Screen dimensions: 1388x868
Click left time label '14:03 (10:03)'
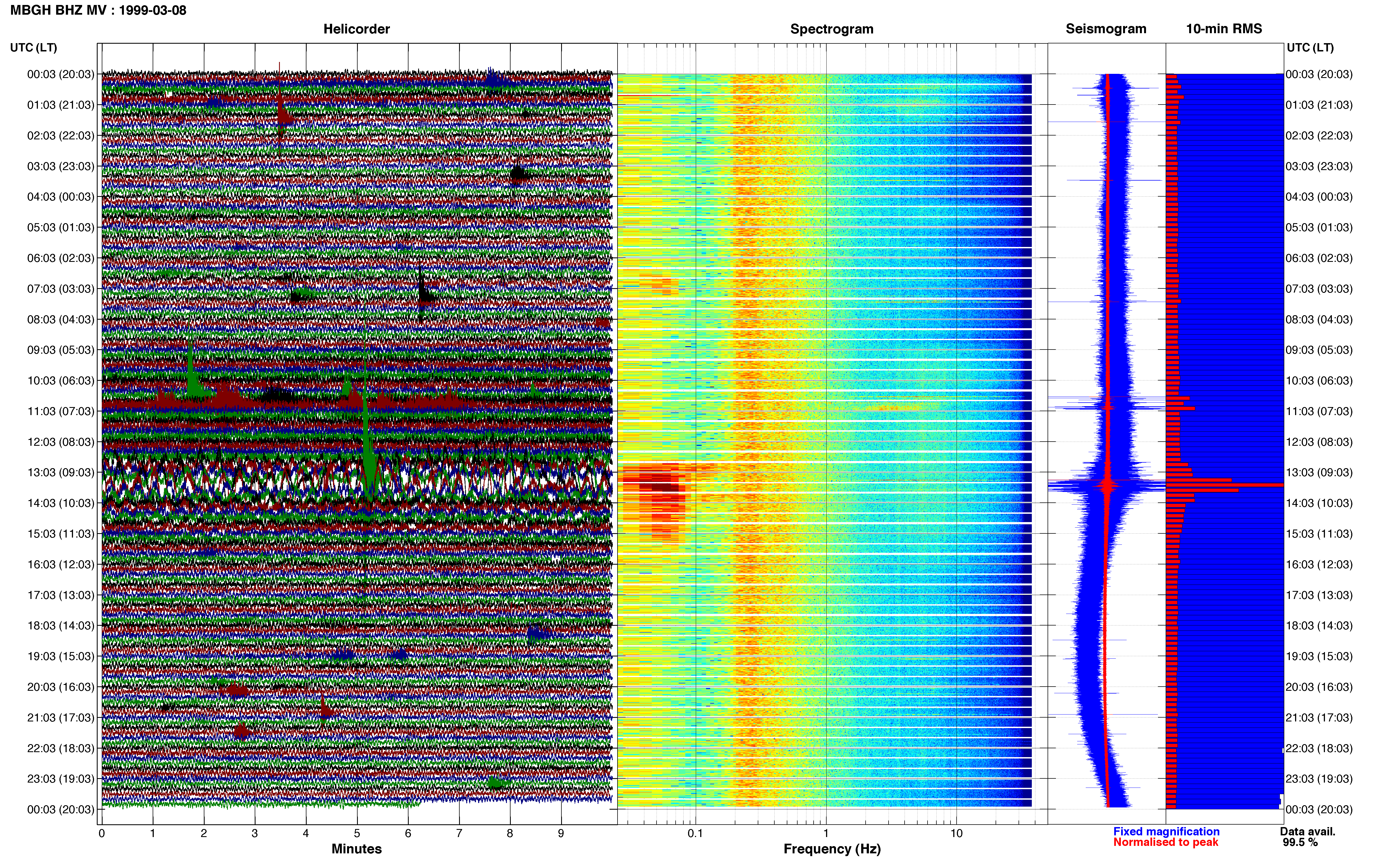[60, 503]
